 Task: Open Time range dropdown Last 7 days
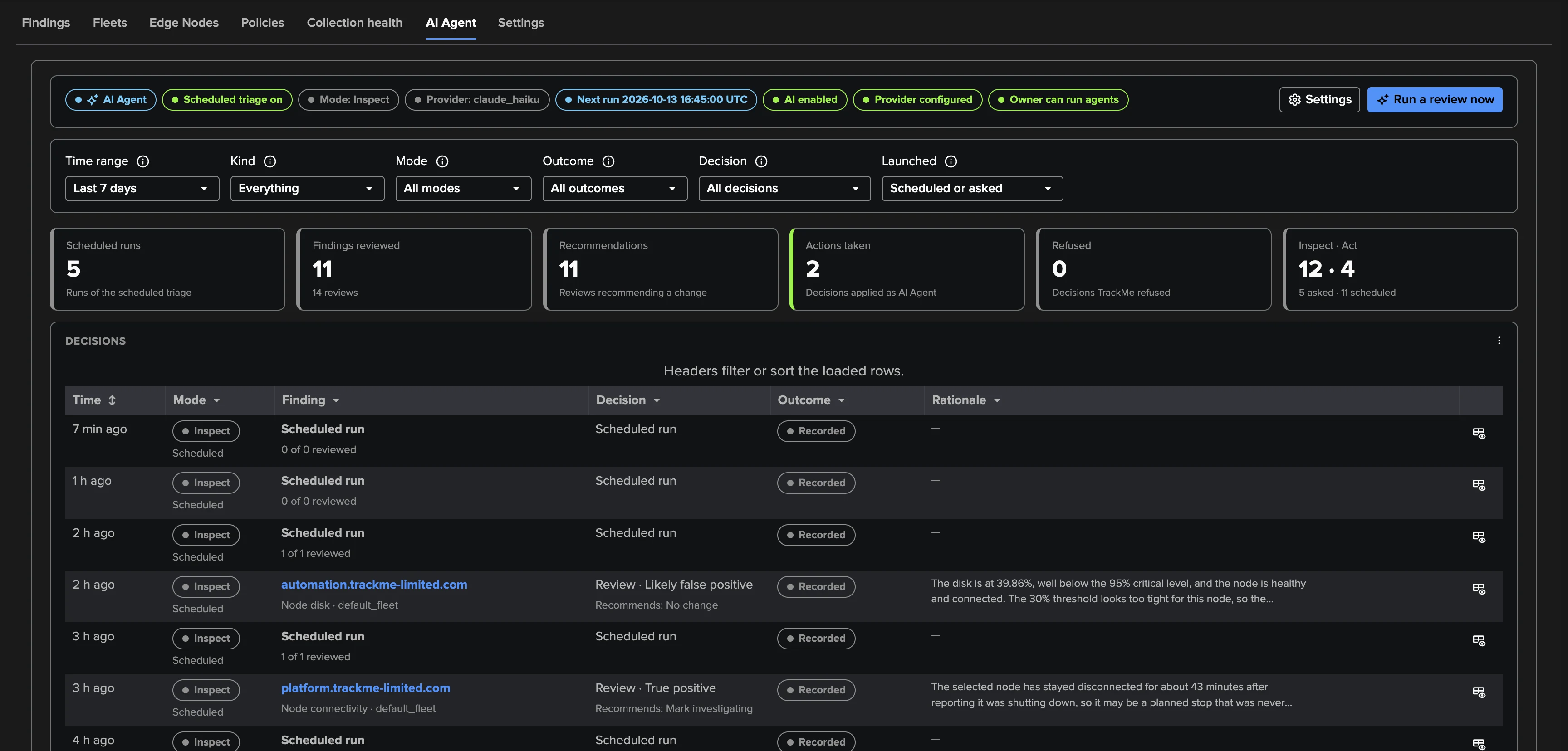click(x=142, y=189)
